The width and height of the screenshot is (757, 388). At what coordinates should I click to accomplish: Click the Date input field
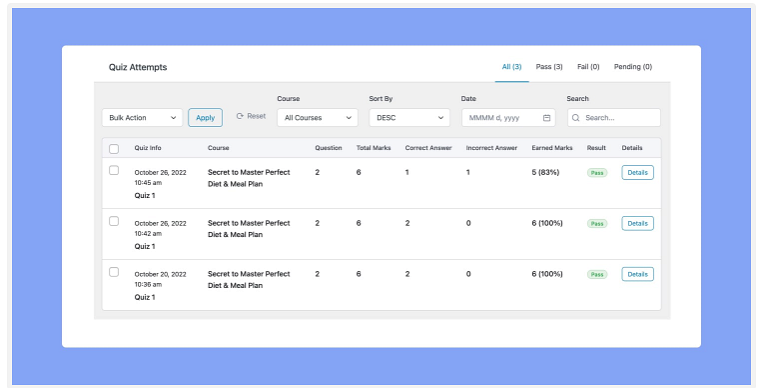coord(508,118)
